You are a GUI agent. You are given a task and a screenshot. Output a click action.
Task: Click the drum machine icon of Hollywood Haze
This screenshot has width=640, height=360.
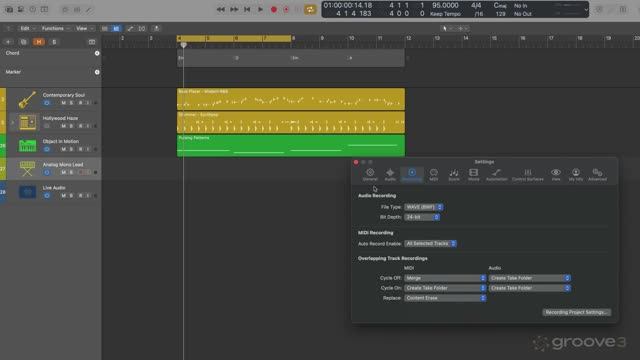pyautogui.click(x=27, y=122)
